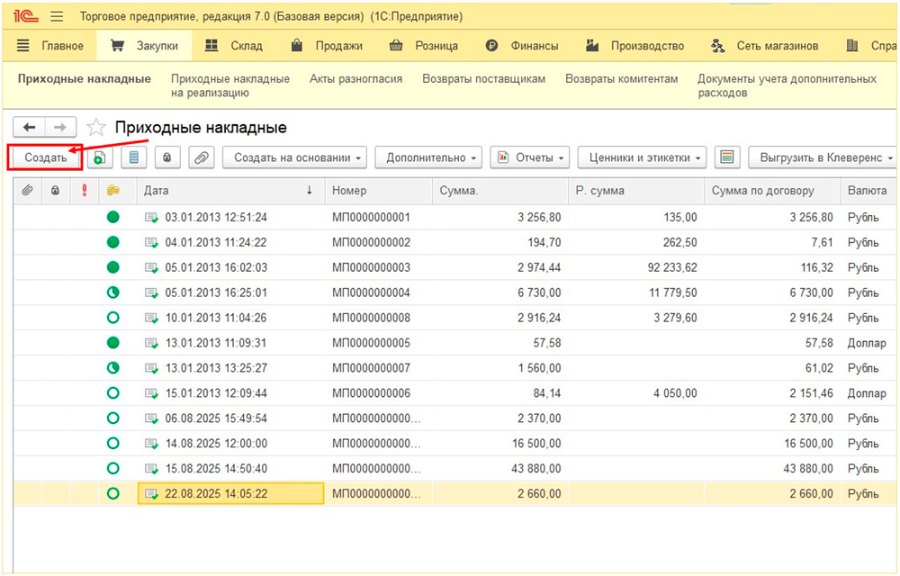Open the Главное section
The height and width of the screenshot is (576, 900).
[x=50, y=46]
